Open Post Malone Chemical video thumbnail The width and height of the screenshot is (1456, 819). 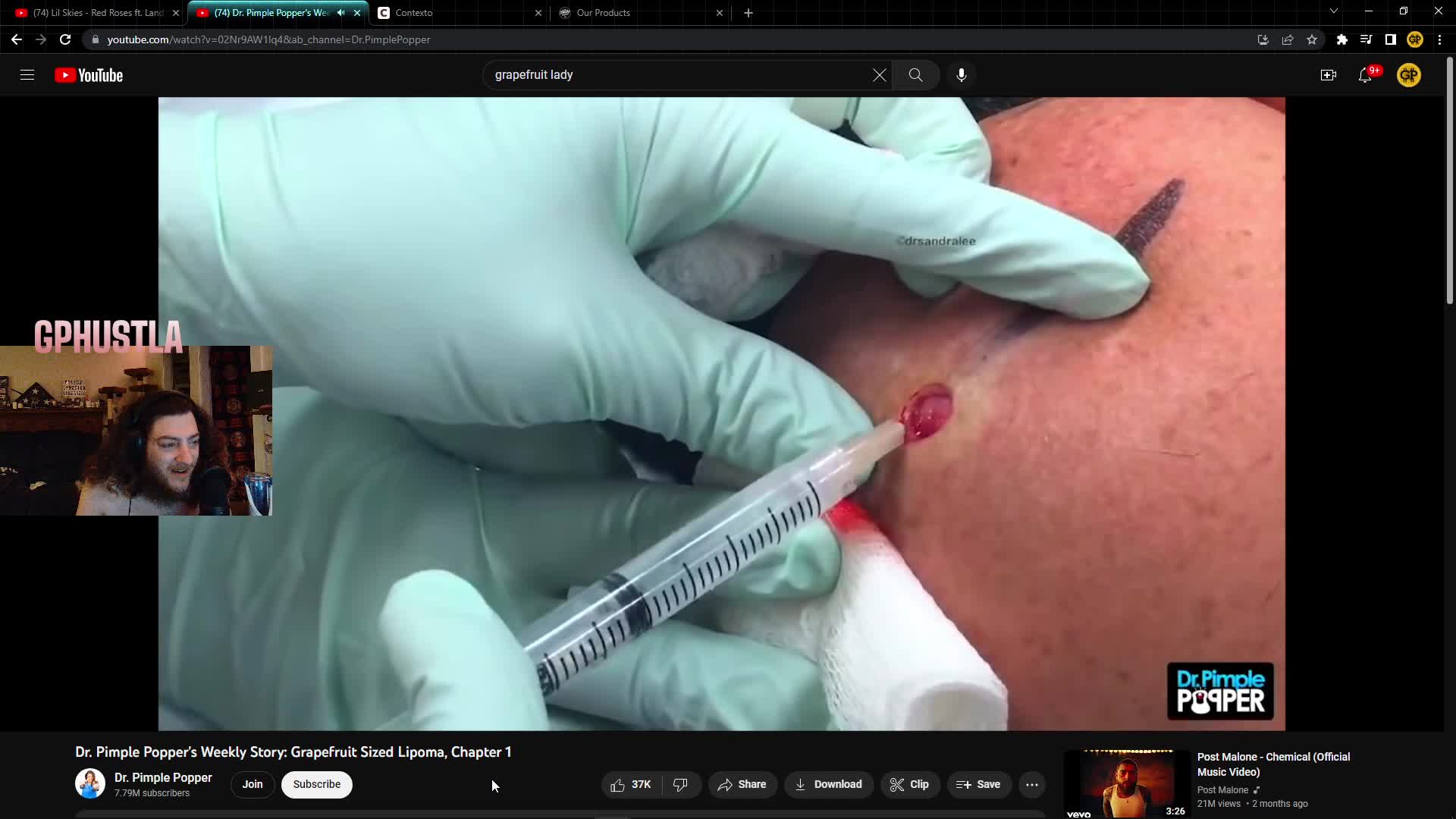[1127, 784]
